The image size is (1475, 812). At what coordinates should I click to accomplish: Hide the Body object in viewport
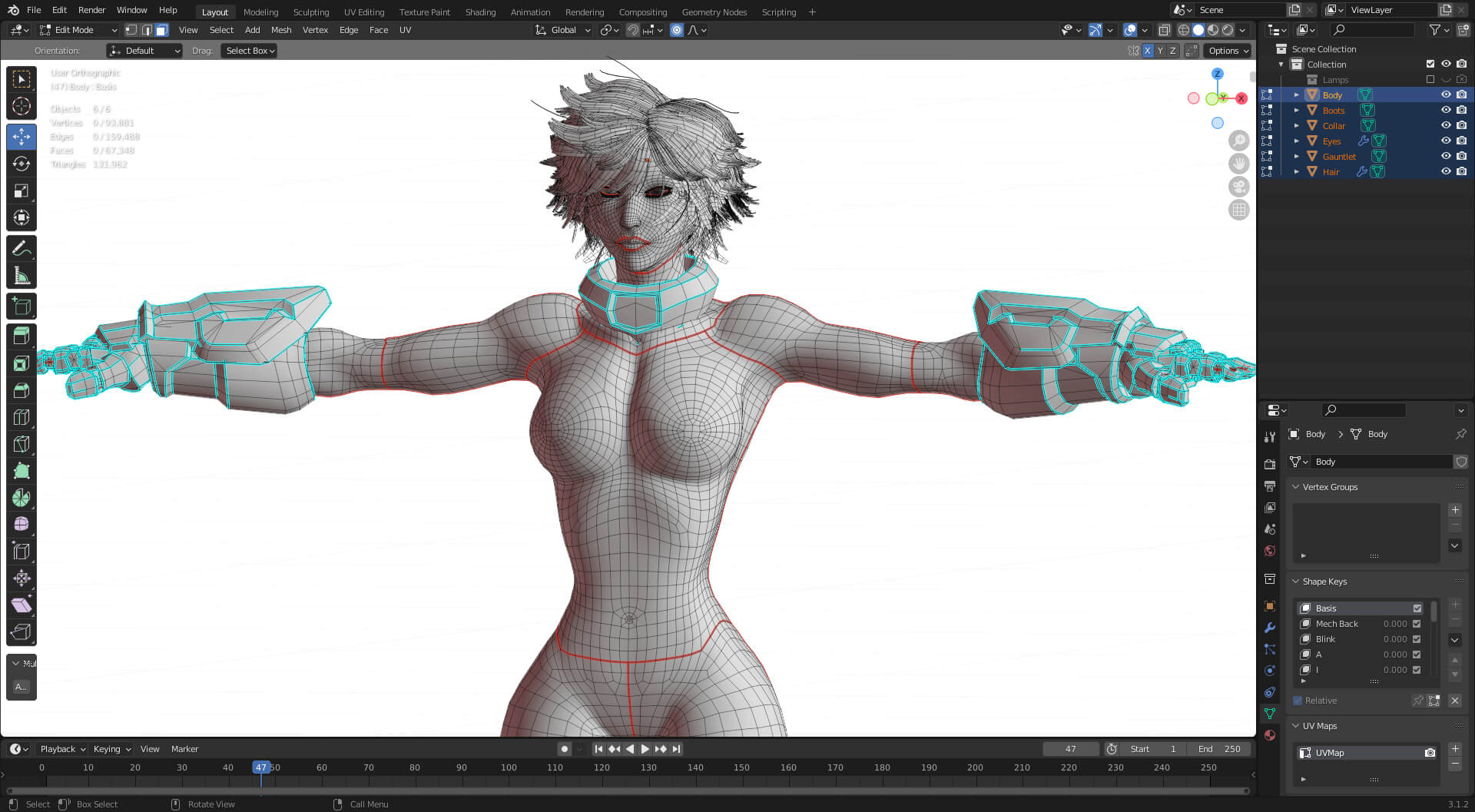click(x=1446, y=94)
